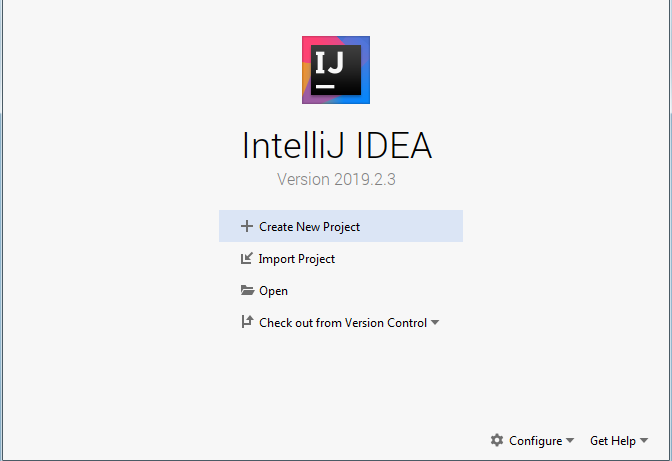Viewport: 672px width, 461px height.
Task: Click the letters IJ inside the logo
Action: pos(330,63)
